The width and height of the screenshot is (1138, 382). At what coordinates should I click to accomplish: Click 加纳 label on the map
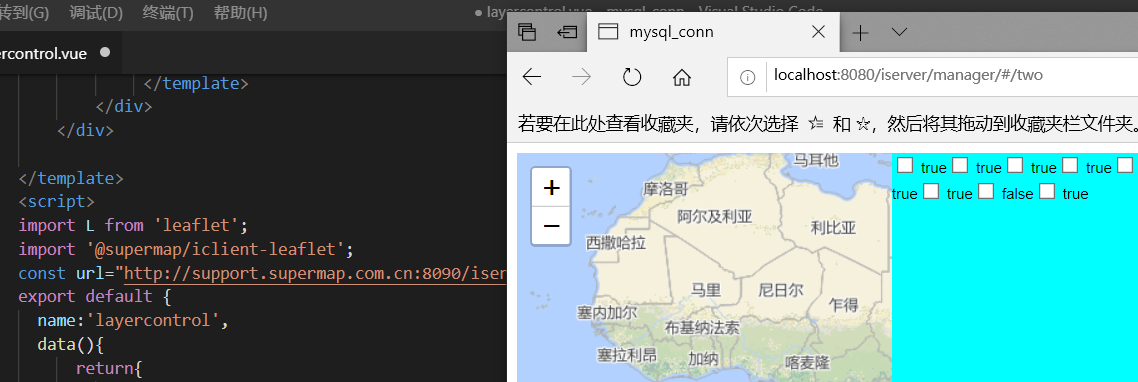[703, 358]
